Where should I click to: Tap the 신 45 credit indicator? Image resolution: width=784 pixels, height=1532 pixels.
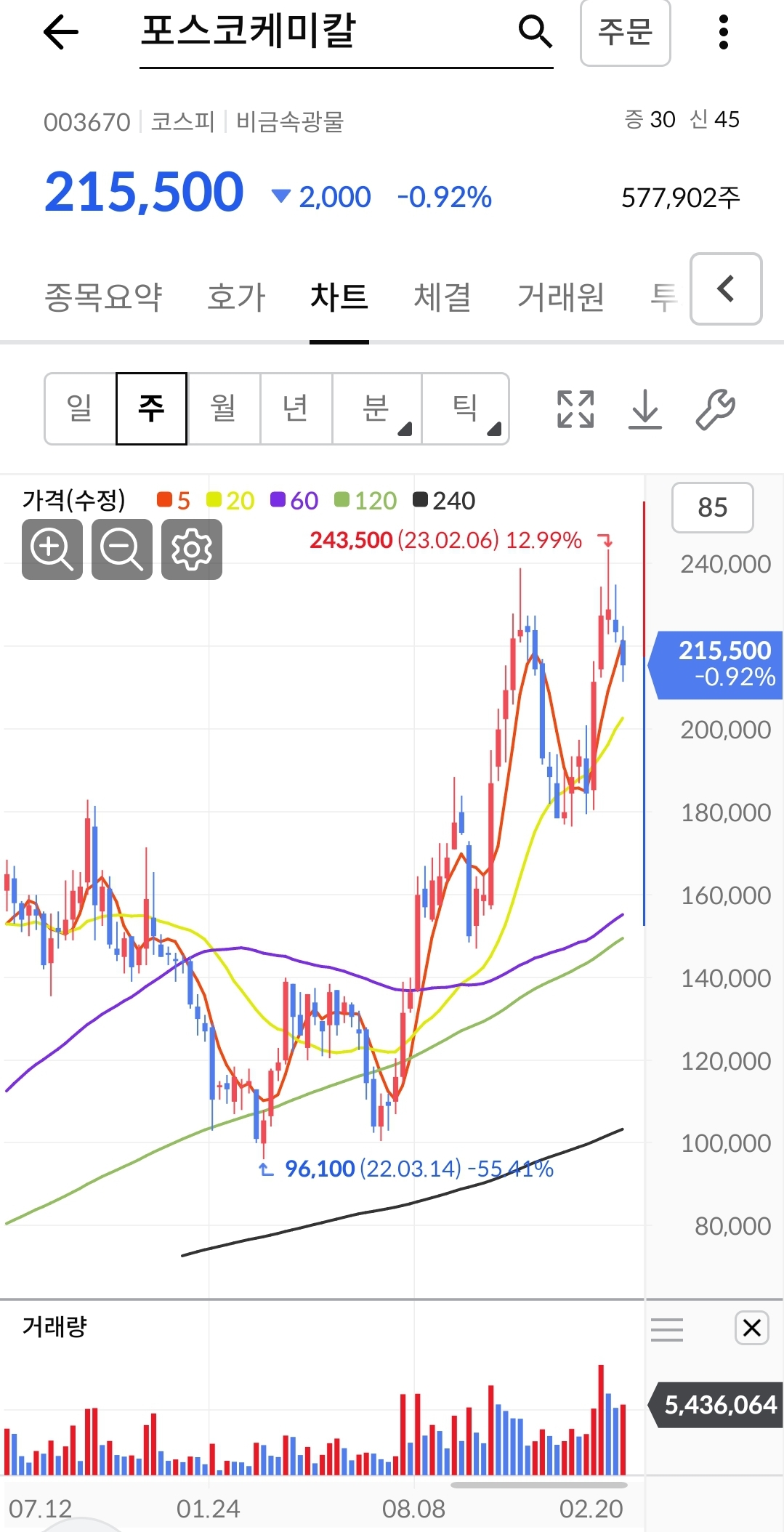(715, 119)
